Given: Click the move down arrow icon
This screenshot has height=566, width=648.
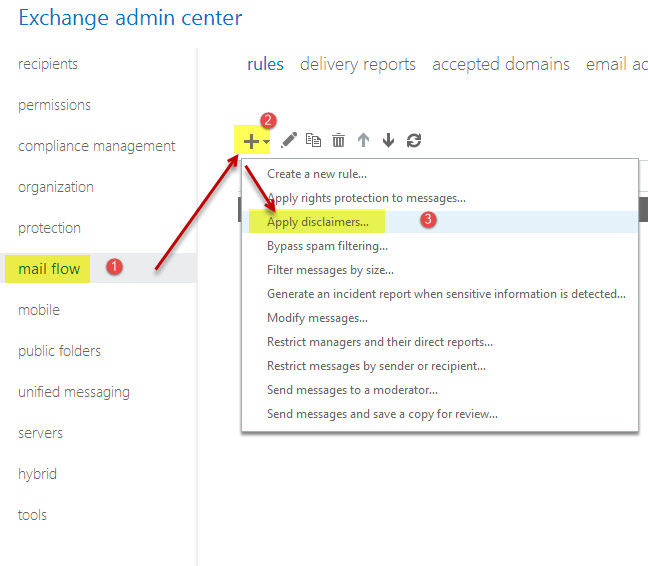Looking at the screenshot, I should (388, 140).
